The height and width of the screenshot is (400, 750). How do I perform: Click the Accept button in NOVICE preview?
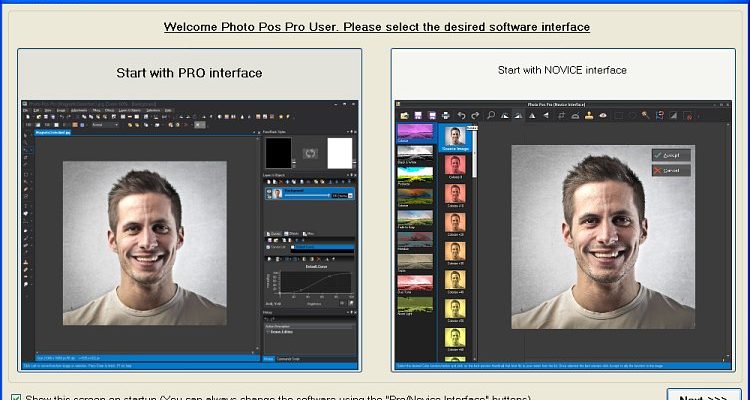672,155
